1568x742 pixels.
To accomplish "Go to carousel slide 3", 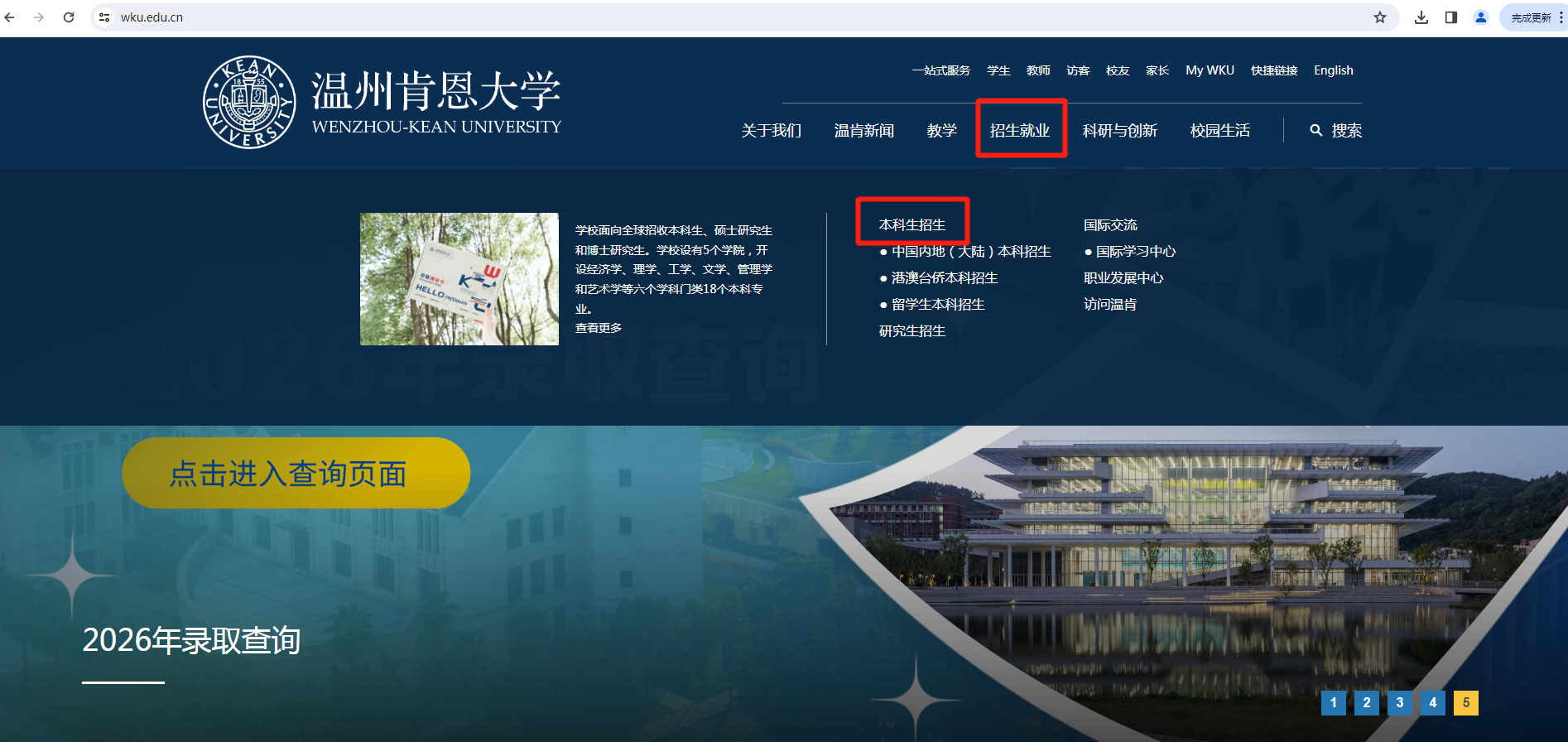I will (x=1399, y=703).
